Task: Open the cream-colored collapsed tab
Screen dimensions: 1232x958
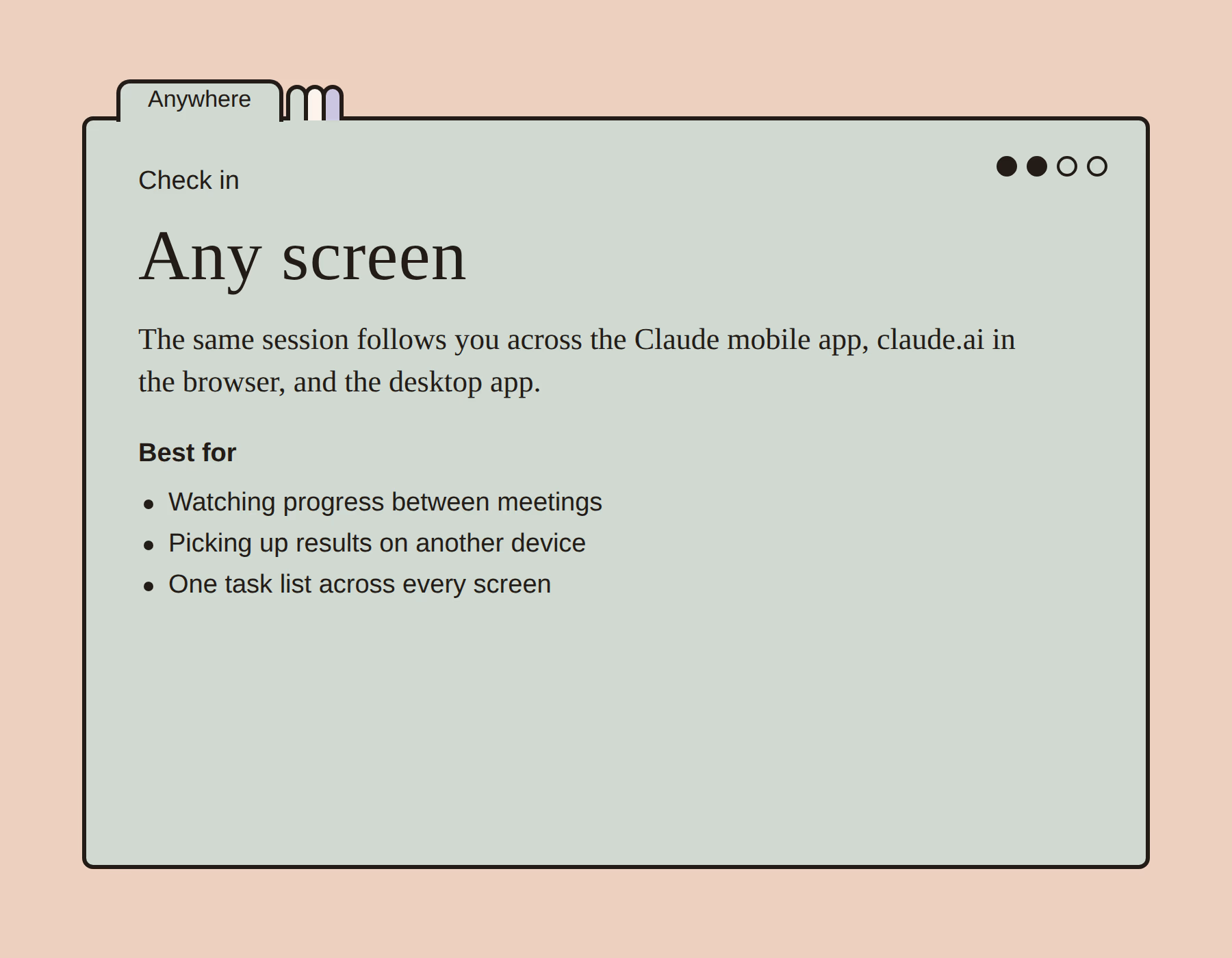Action: point(315,105)
